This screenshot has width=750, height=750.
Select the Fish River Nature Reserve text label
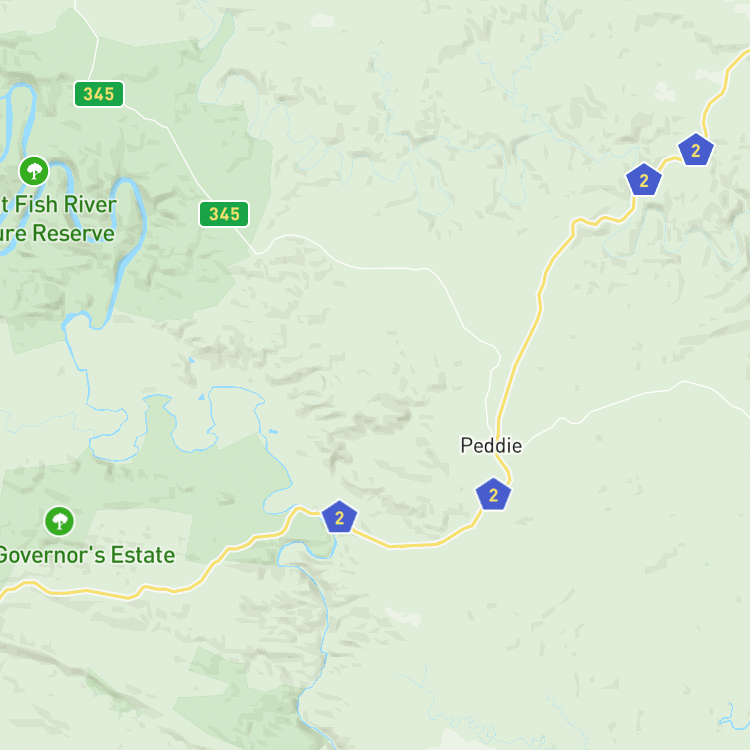58,219
